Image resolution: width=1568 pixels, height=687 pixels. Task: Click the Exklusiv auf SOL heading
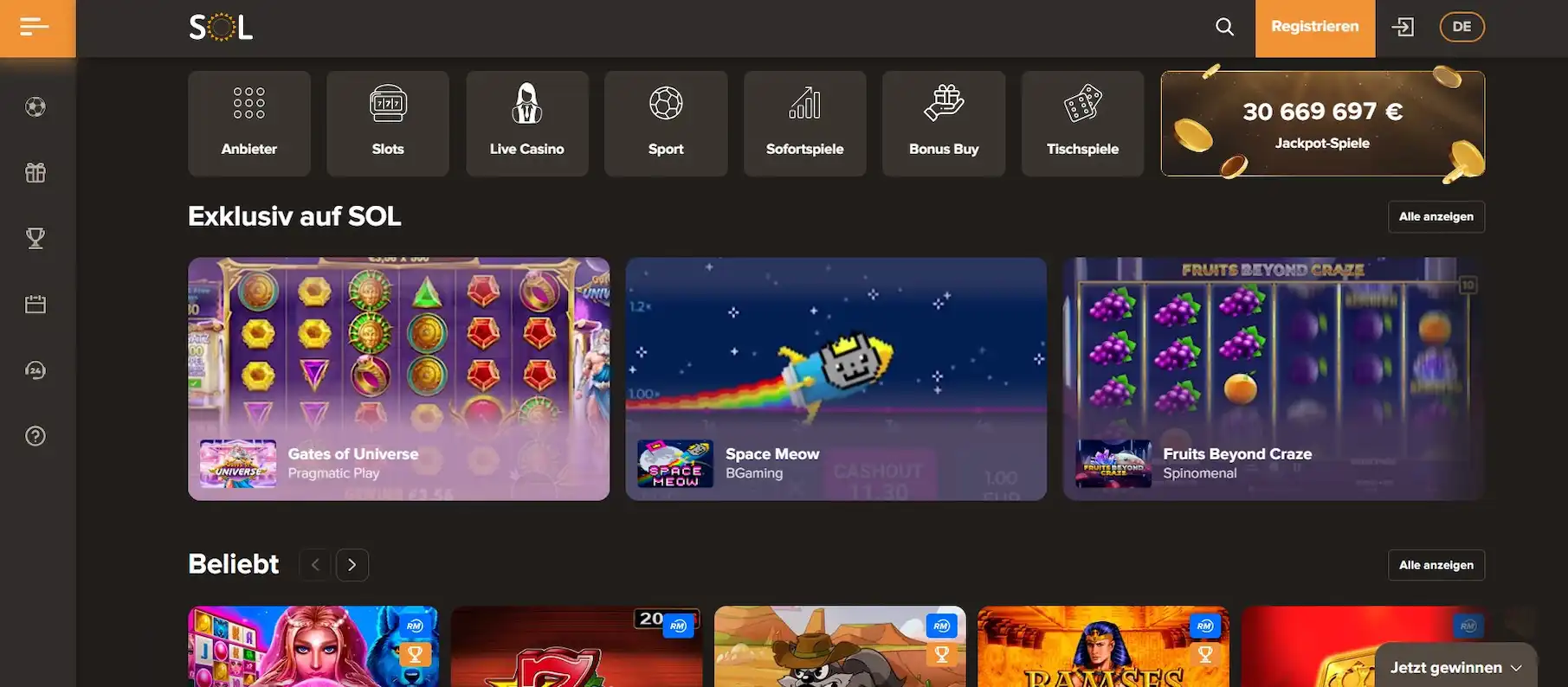tap(294, 216)
